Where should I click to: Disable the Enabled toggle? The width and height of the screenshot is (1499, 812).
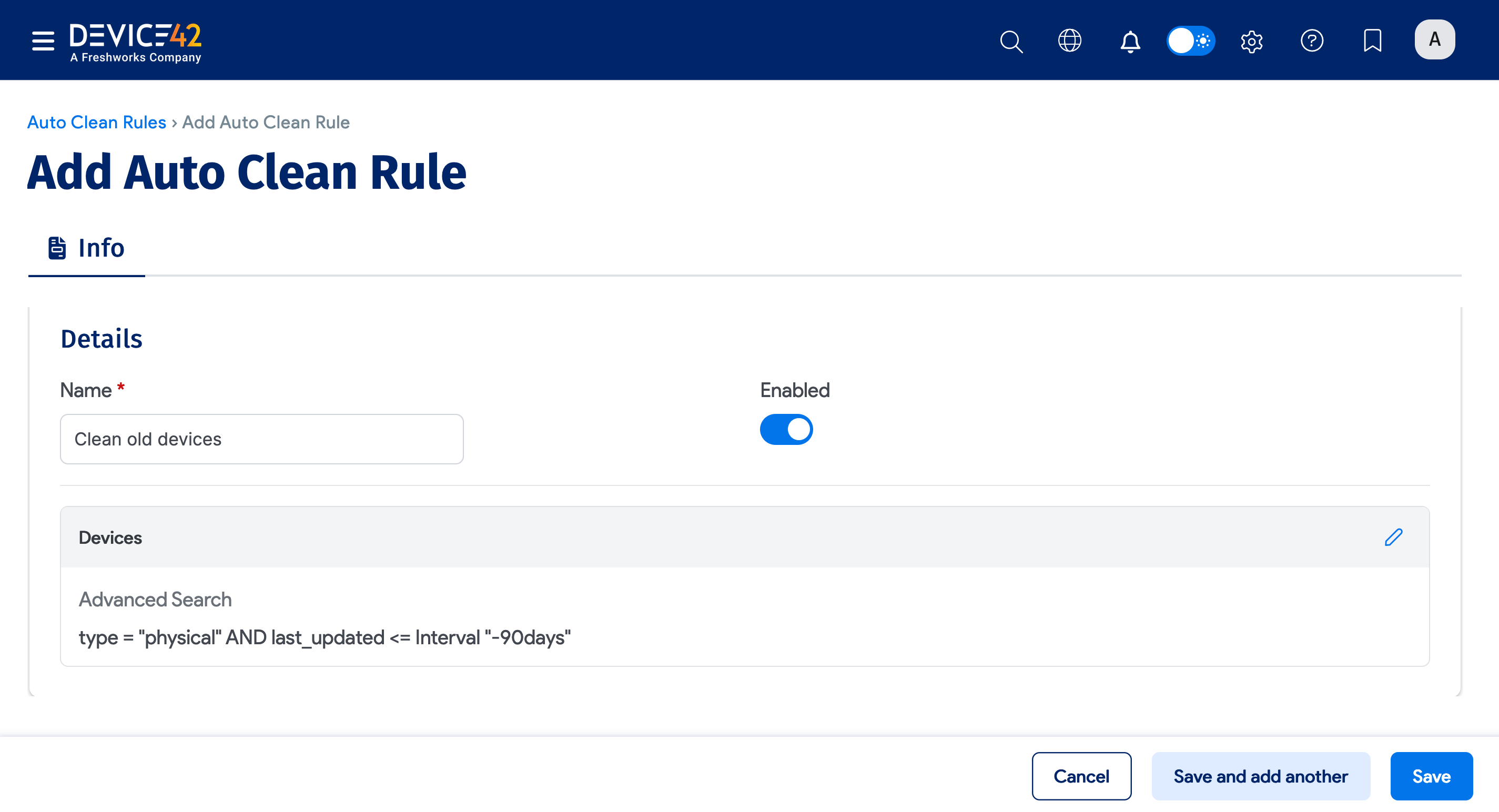click(786, 429)
